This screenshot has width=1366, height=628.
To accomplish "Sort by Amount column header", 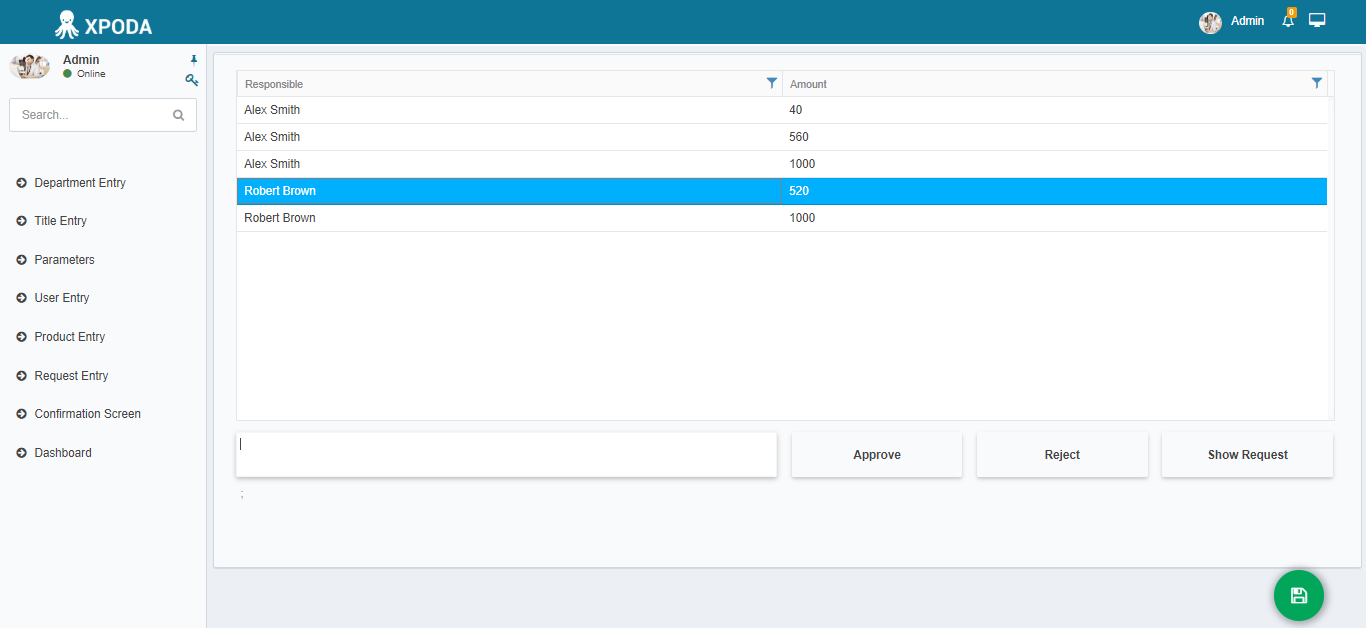I will (1055, 84).
